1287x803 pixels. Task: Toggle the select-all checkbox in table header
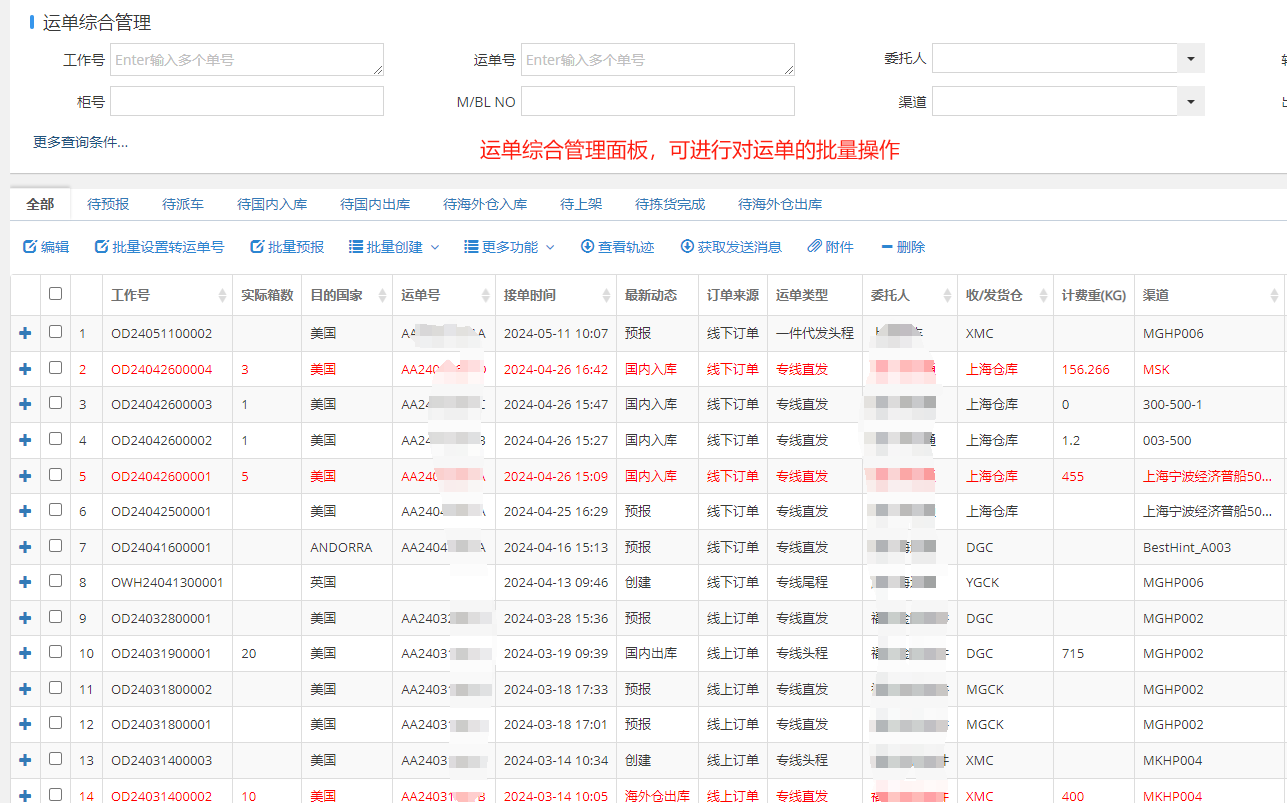[x=56, y=294]
